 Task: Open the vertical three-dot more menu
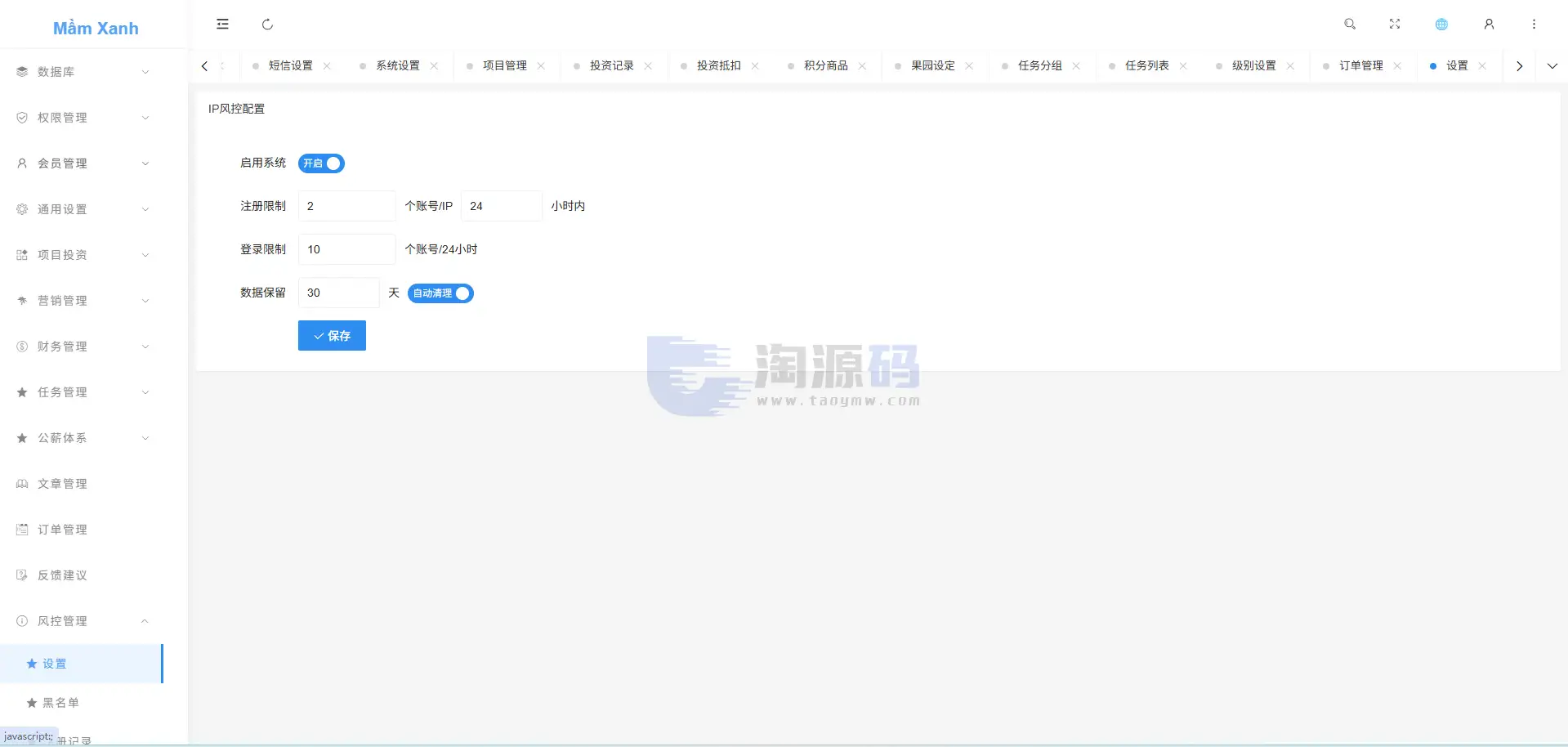1534,25
